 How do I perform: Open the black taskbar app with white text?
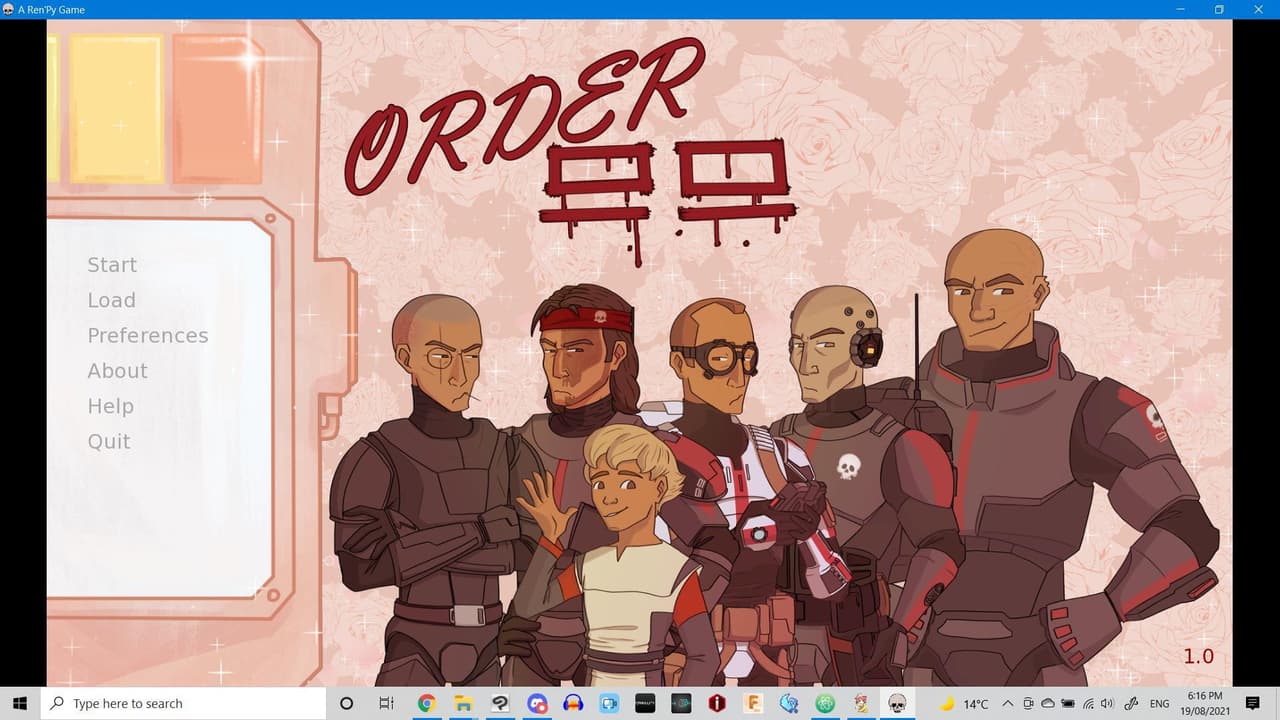(x=645, y=703)
